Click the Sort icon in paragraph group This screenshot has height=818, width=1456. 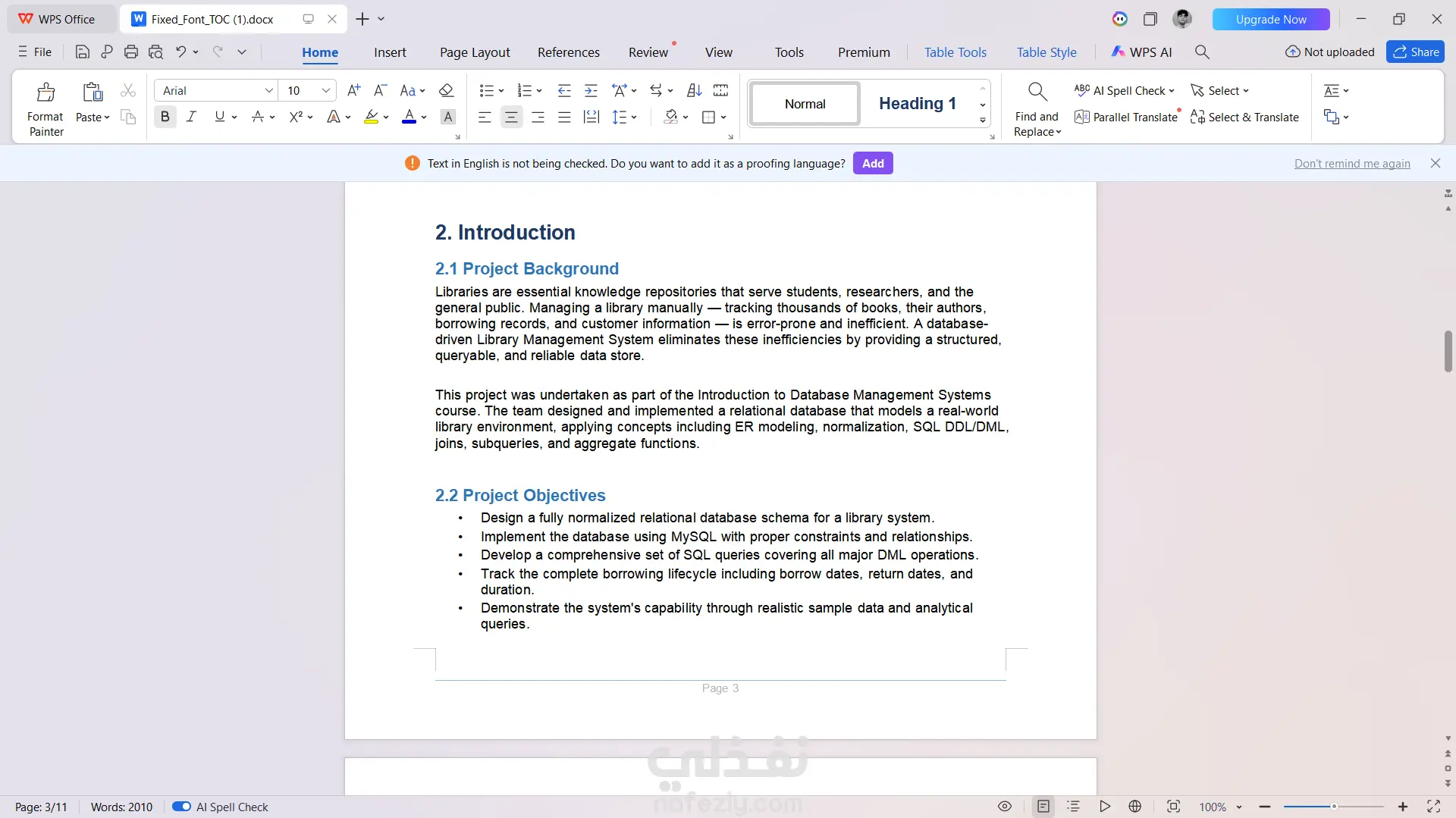(694, 90)
